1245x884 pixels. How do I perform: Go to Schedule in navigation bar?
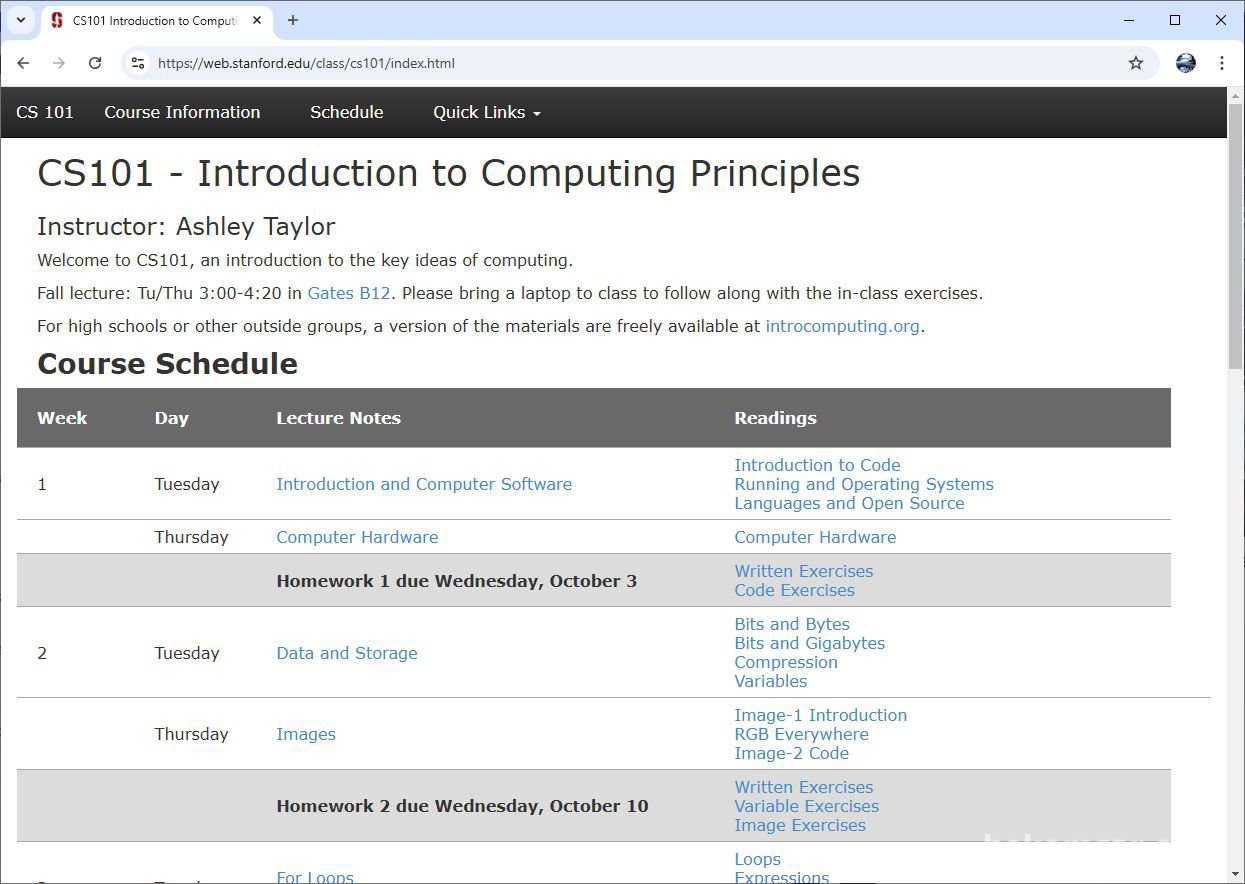coord(346,112)
